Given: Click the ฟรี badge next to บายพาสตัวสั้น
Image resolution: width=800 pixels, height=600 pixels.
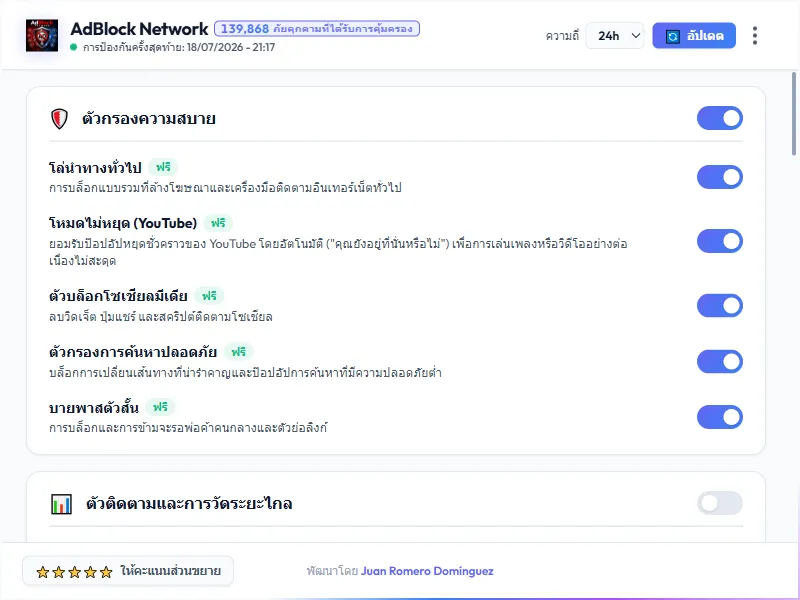Looking at the screenshot, I should coord(160,407).
